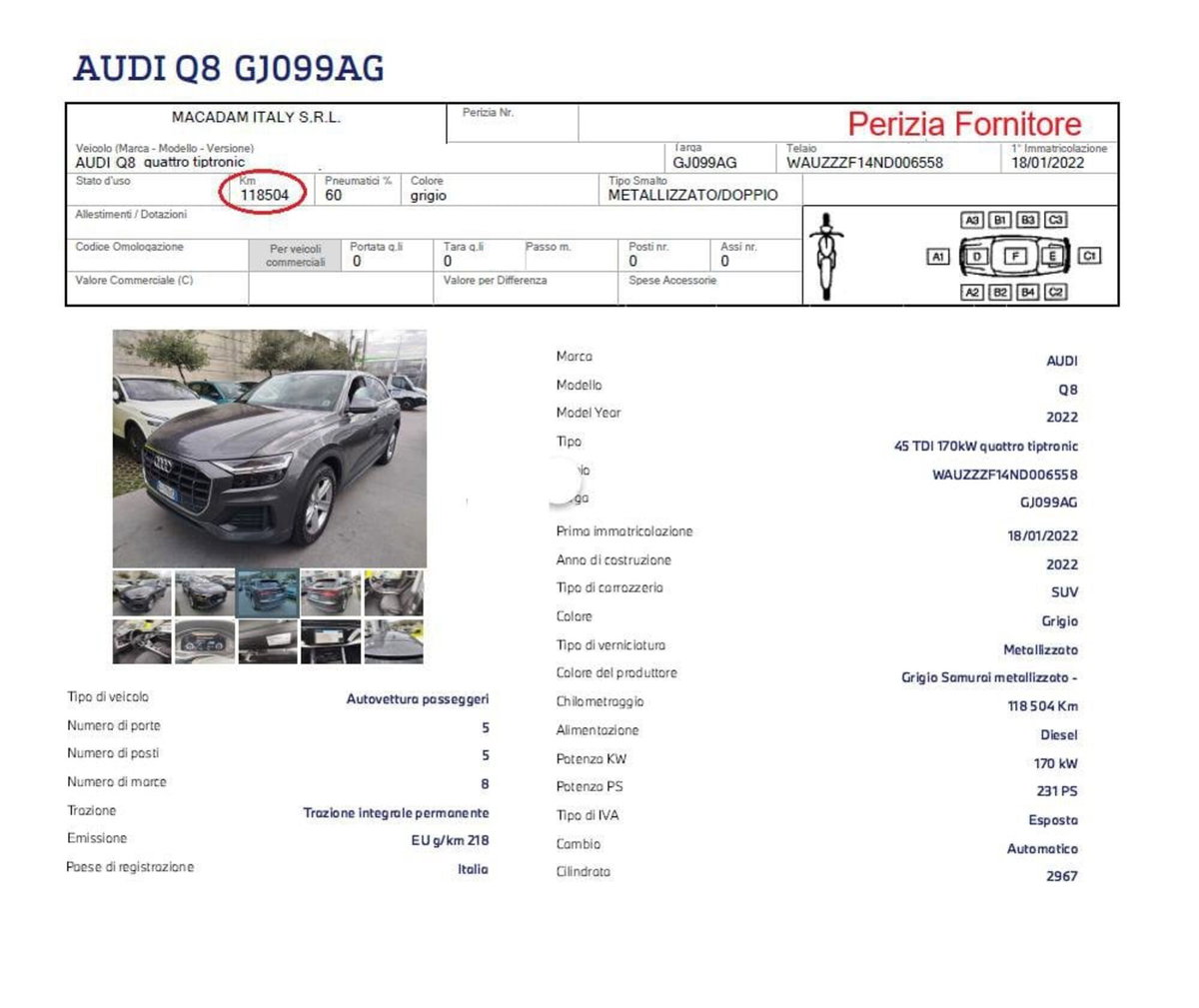Image resolution: width=1199 pixels, height=1008 pixels.
Task: Mark damage zone B4 box
Action: tap(1028, 292)
